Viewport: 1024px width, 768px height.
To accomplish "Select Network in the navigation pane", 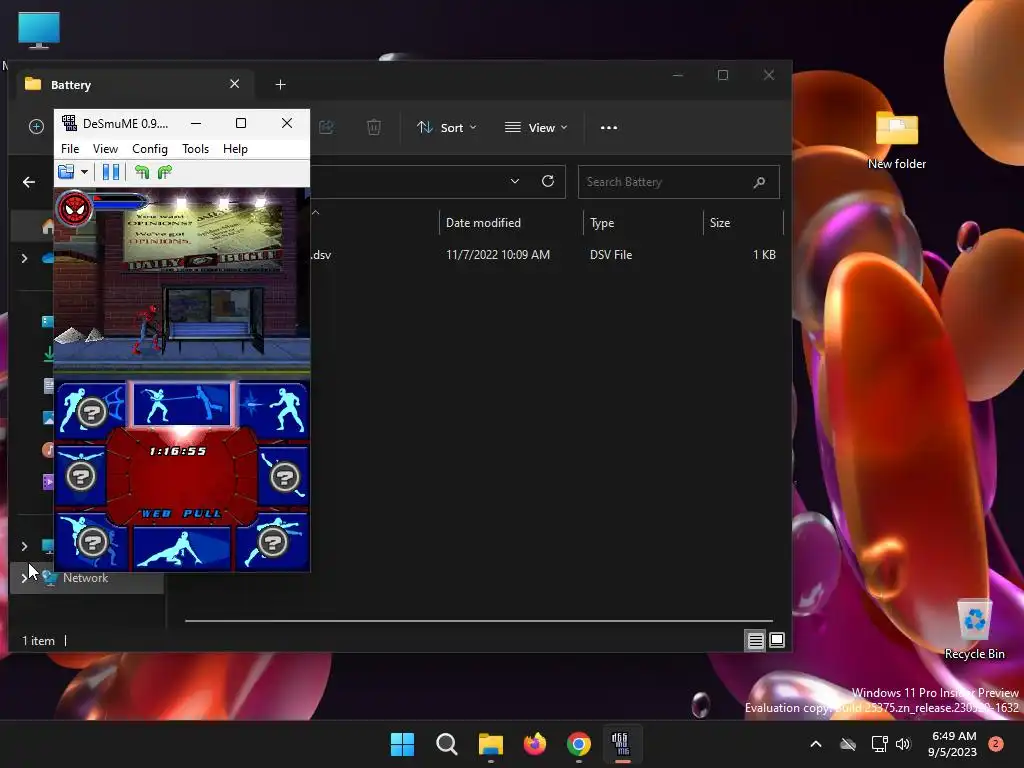I will pyautogui.click(x=86, y=578).
